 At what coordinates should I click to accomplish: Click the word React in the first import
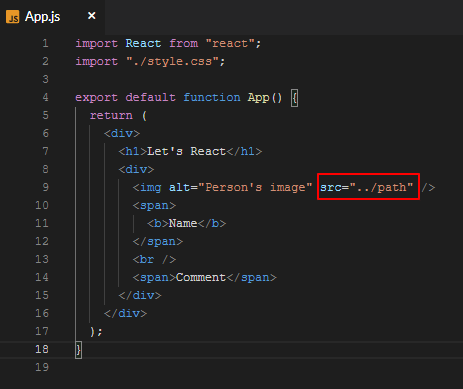[x=143, y=43]
